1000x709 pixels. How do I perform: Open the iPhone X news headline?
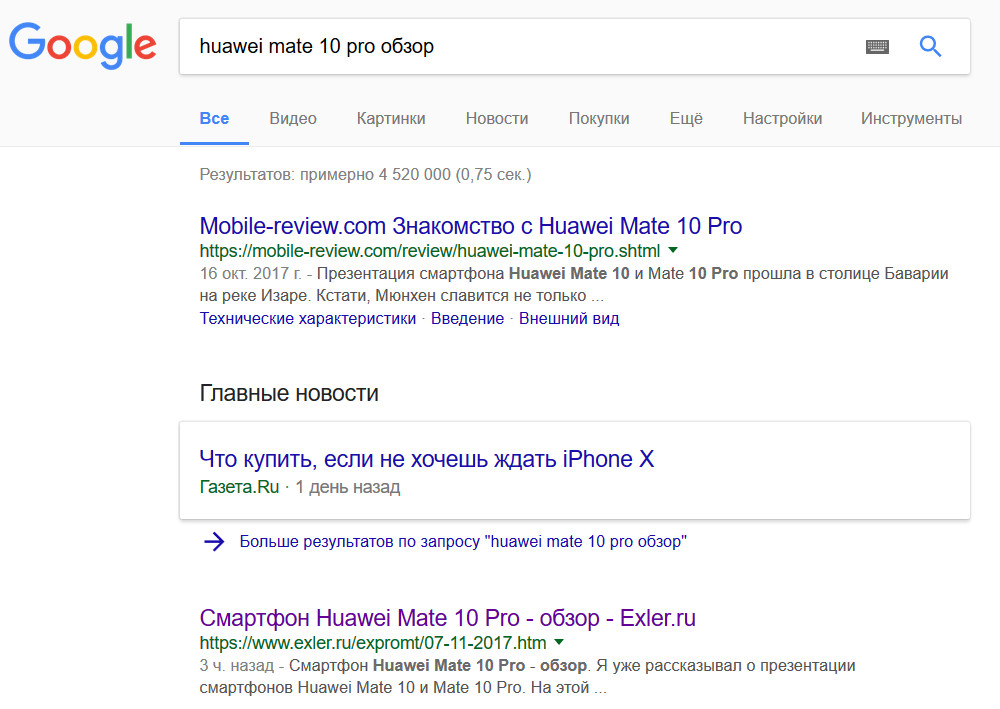tap(427, 460)
